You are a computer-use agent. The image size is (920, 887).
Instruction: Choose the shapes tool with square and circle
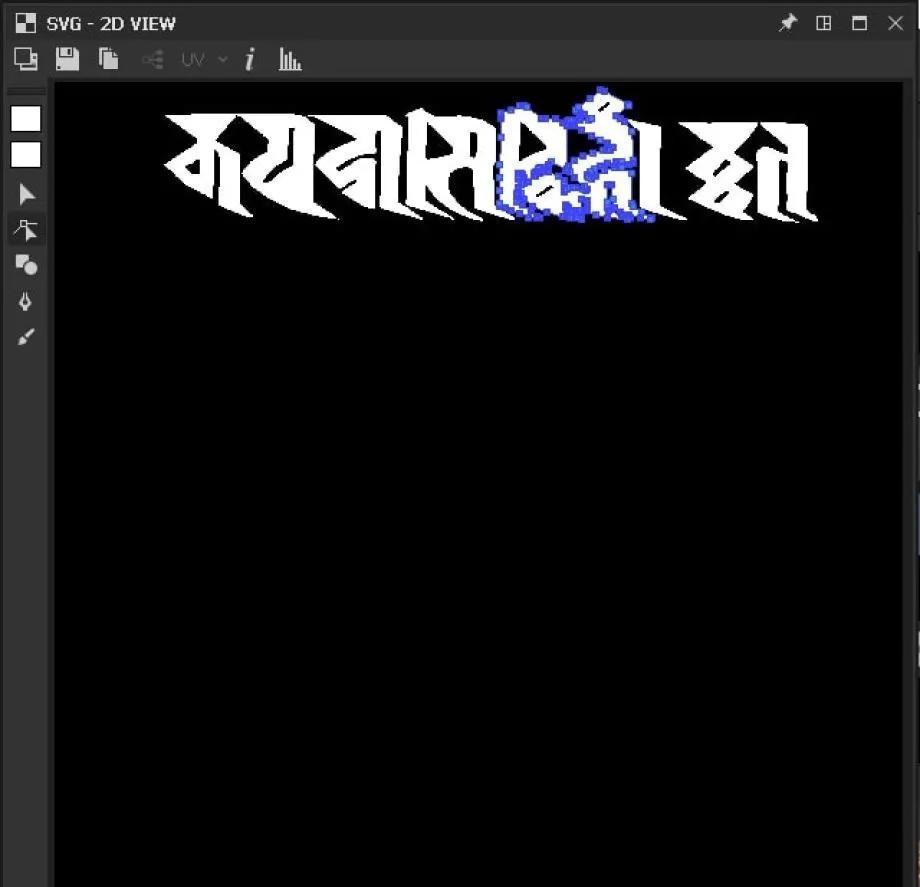click(x=26, y=265)
